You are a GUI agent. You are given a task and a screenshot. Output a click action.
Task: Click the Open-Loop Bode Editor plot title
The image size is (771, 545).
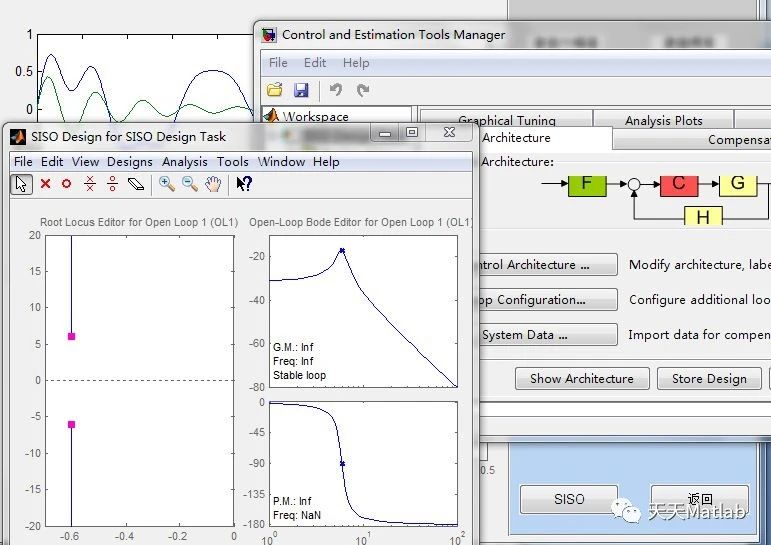click(x=360, y=222)
